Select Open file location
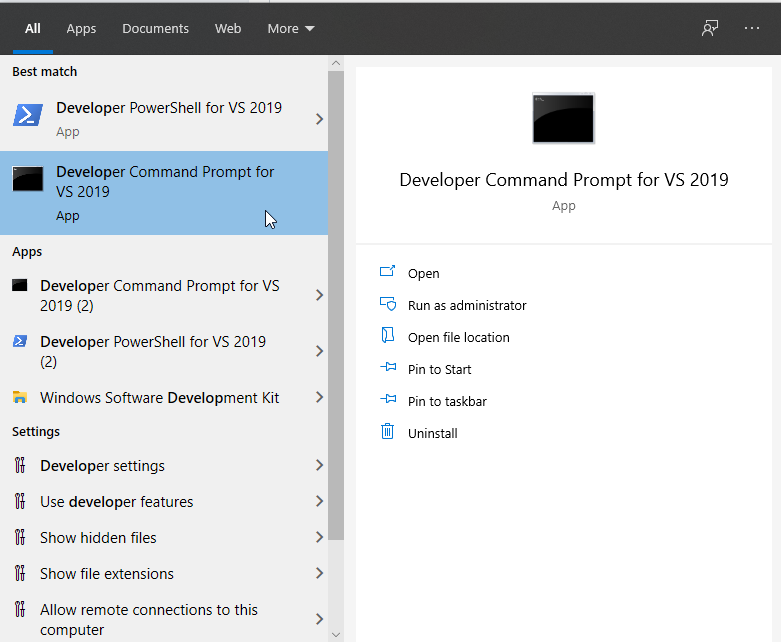The height and width of the screenshot is (642, 781). 458,337
